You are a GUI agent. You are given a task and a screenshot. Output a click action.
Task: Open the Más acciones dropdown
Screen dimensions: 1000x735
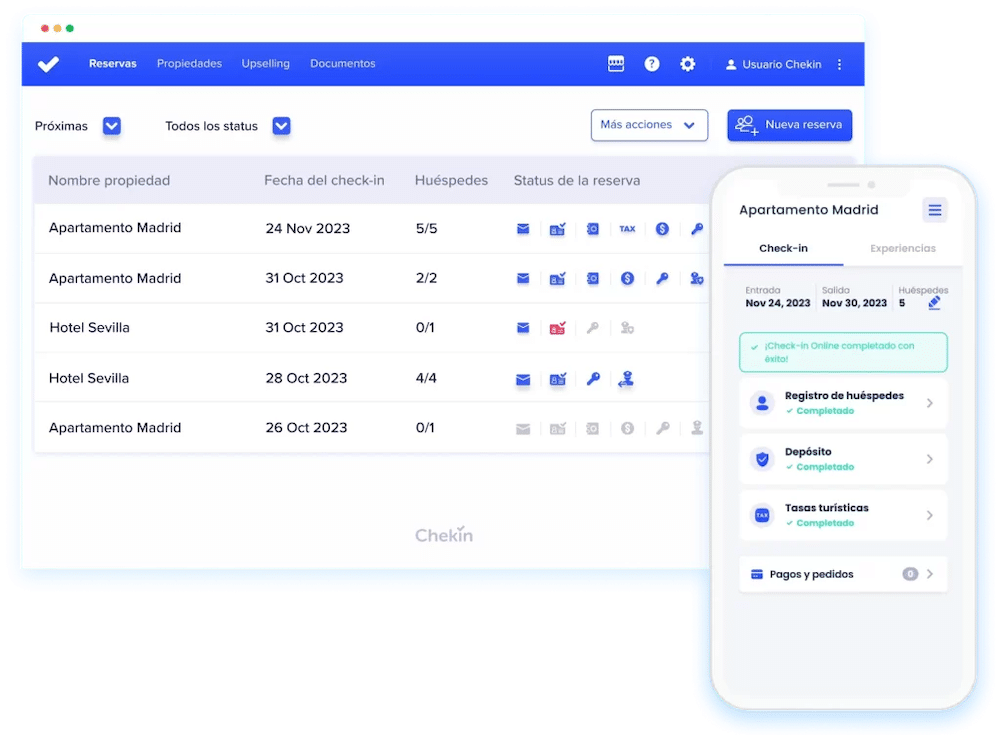tap(649, 125)
